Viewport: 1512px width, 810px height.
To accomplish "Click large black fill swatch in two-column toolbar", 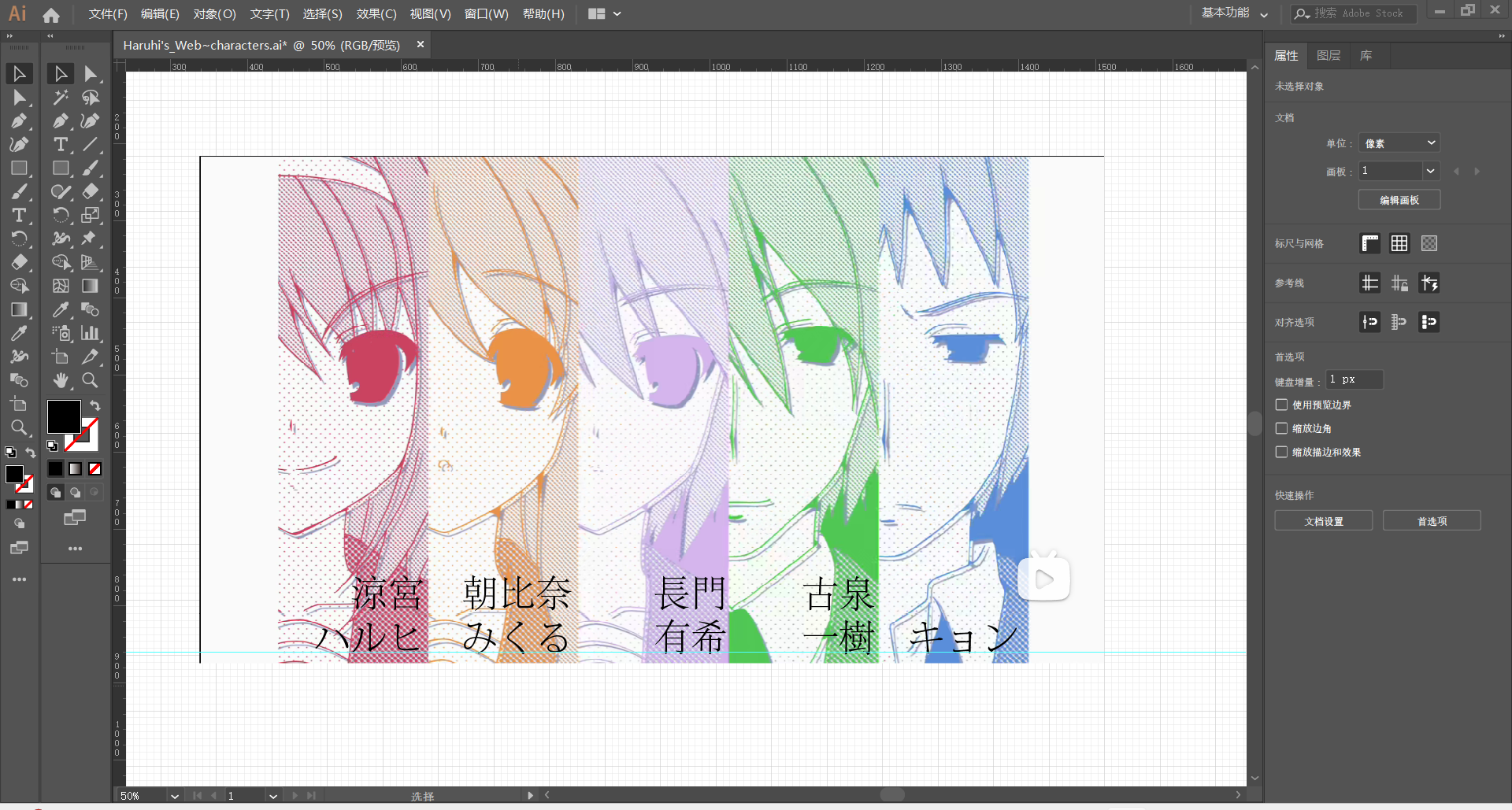I will (64, 416).
